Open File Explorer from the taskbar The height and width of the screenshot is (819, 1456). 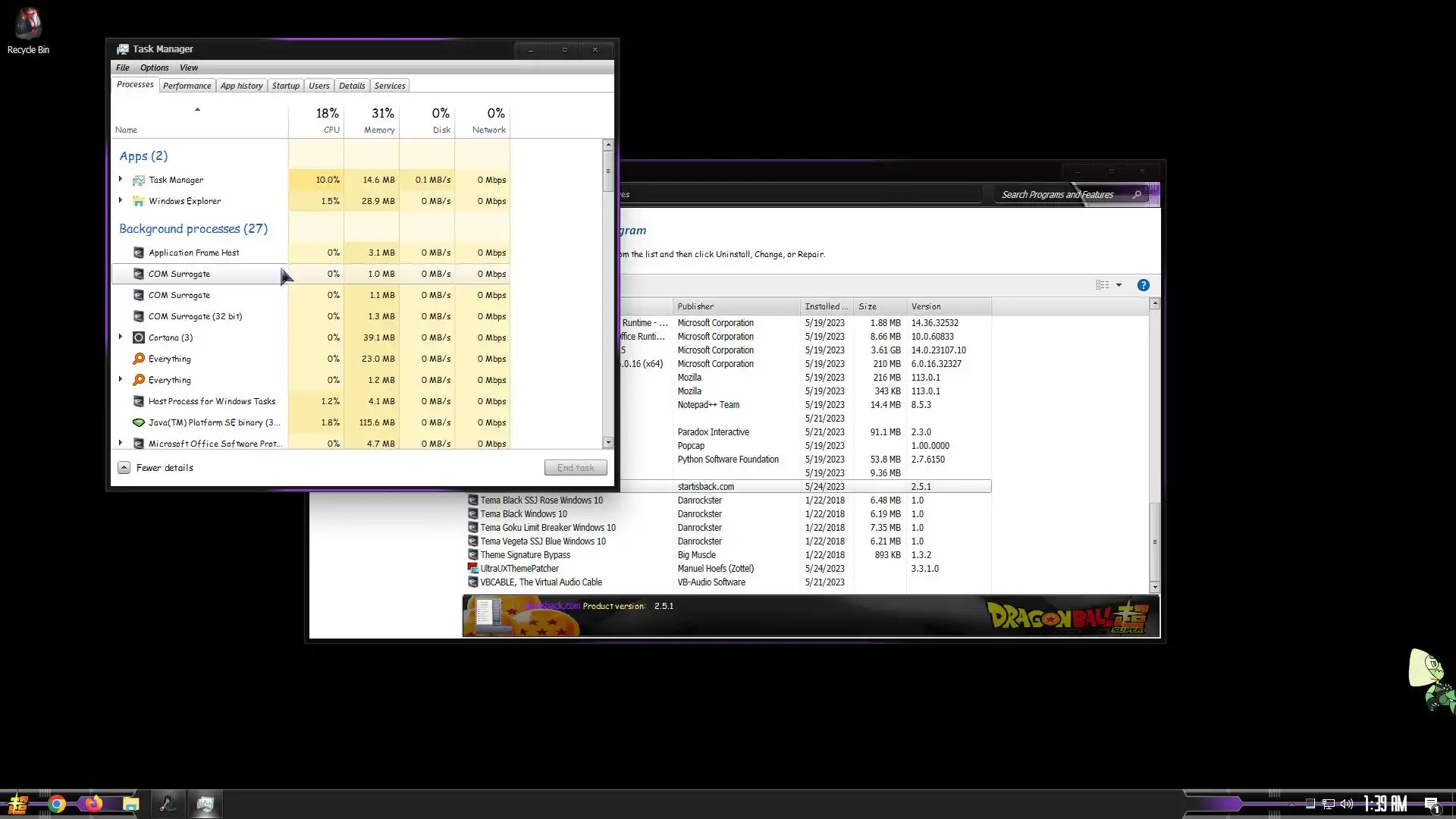130,804
